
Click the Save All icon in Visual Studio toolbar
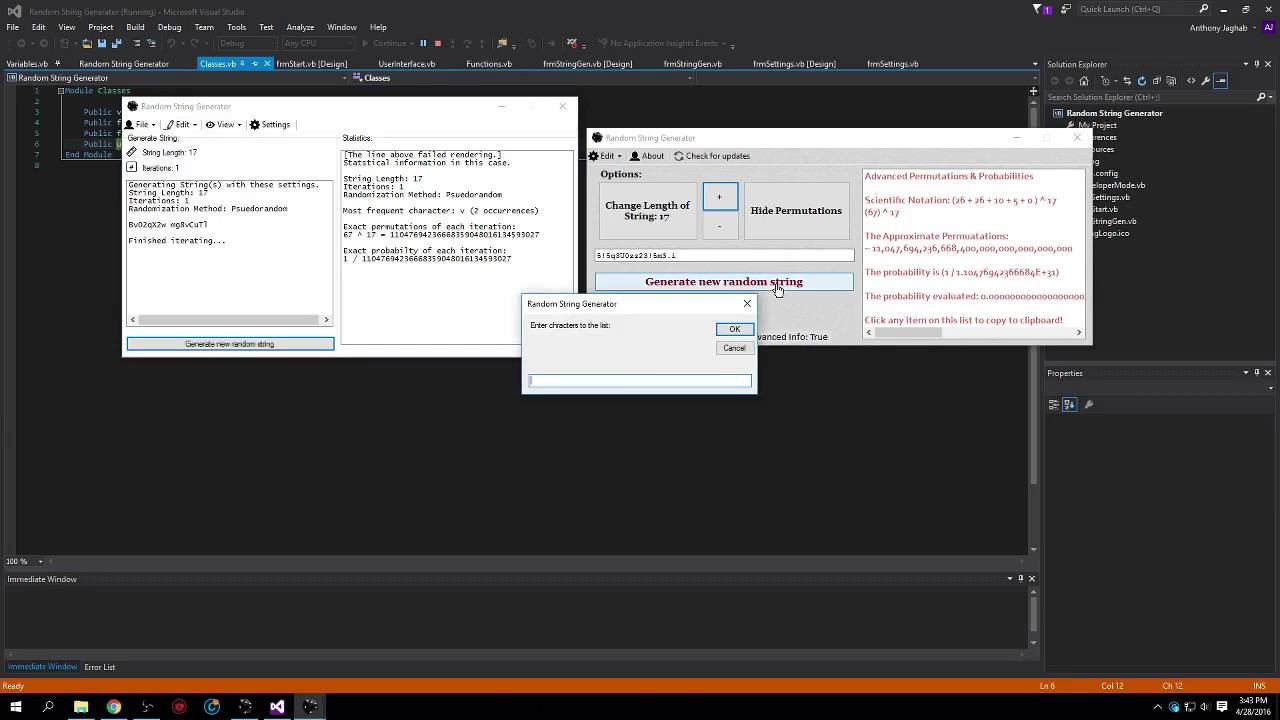pos(116,43)
